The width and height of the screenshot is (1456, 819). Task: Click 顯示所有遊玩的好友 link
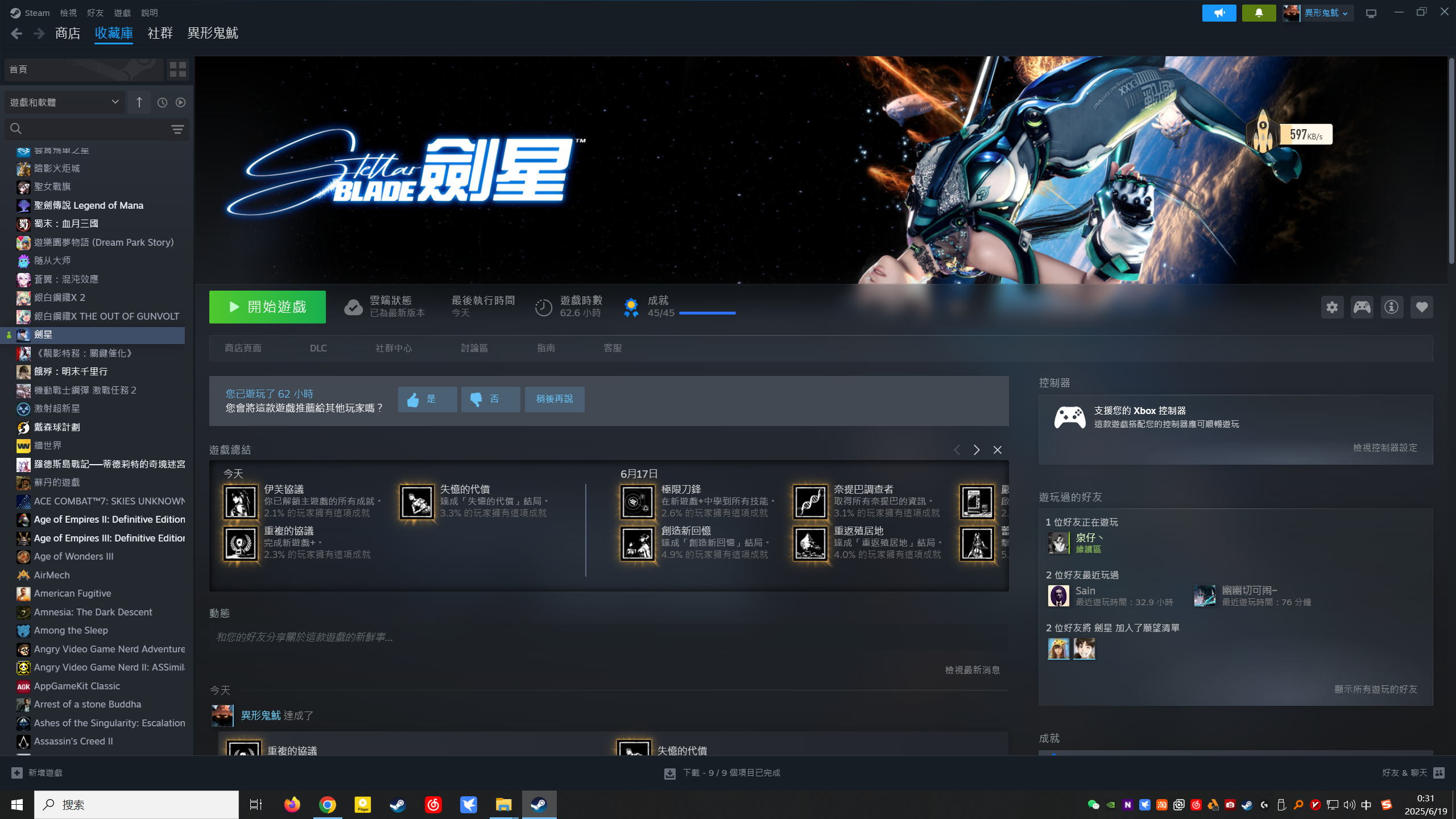pyautogui.click(x=1376, y=689)
